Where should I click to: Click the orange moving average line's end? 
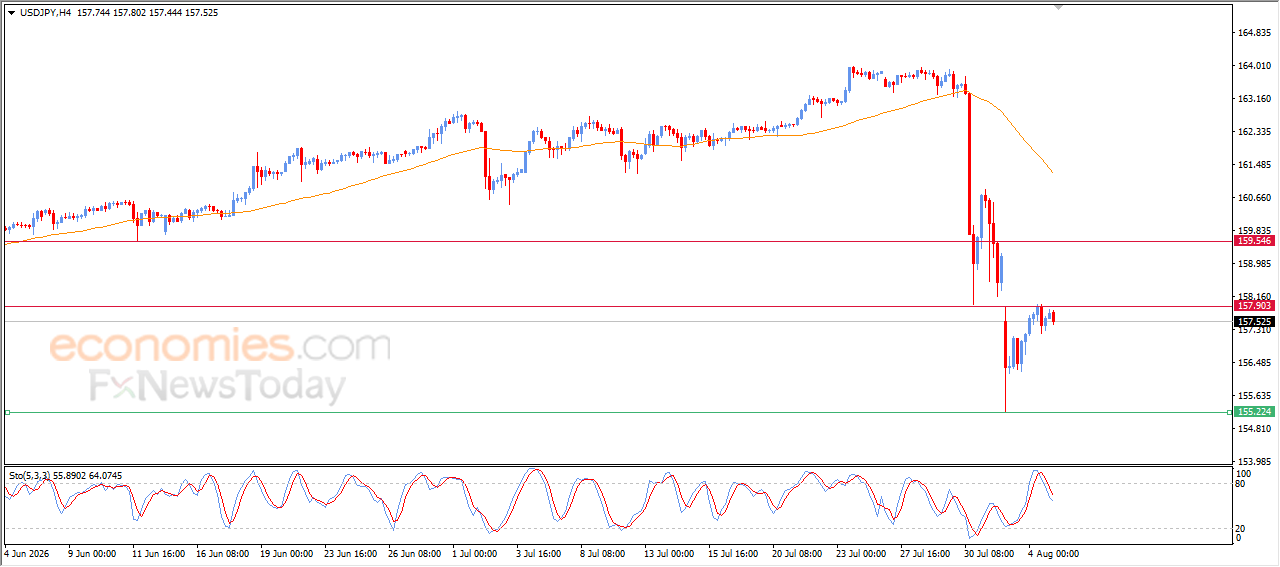pos(1052,173)
